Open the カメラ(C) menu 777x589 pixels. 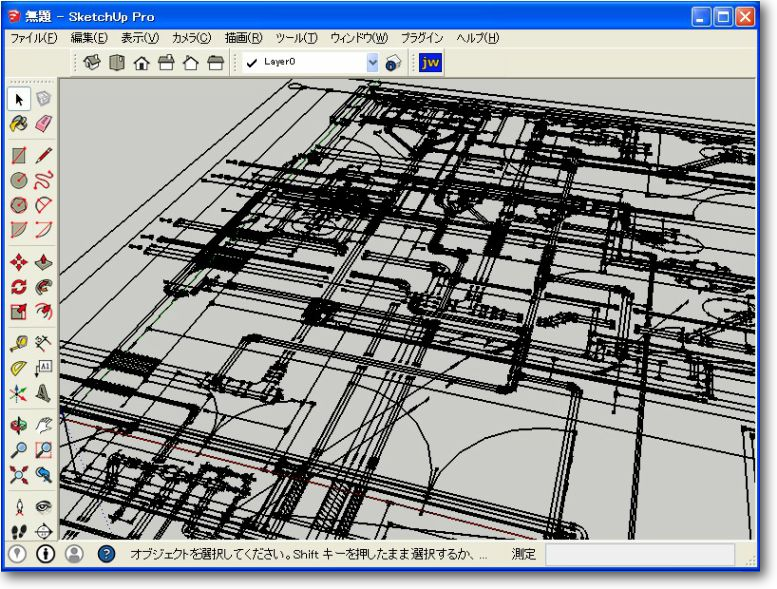(192, 38)
